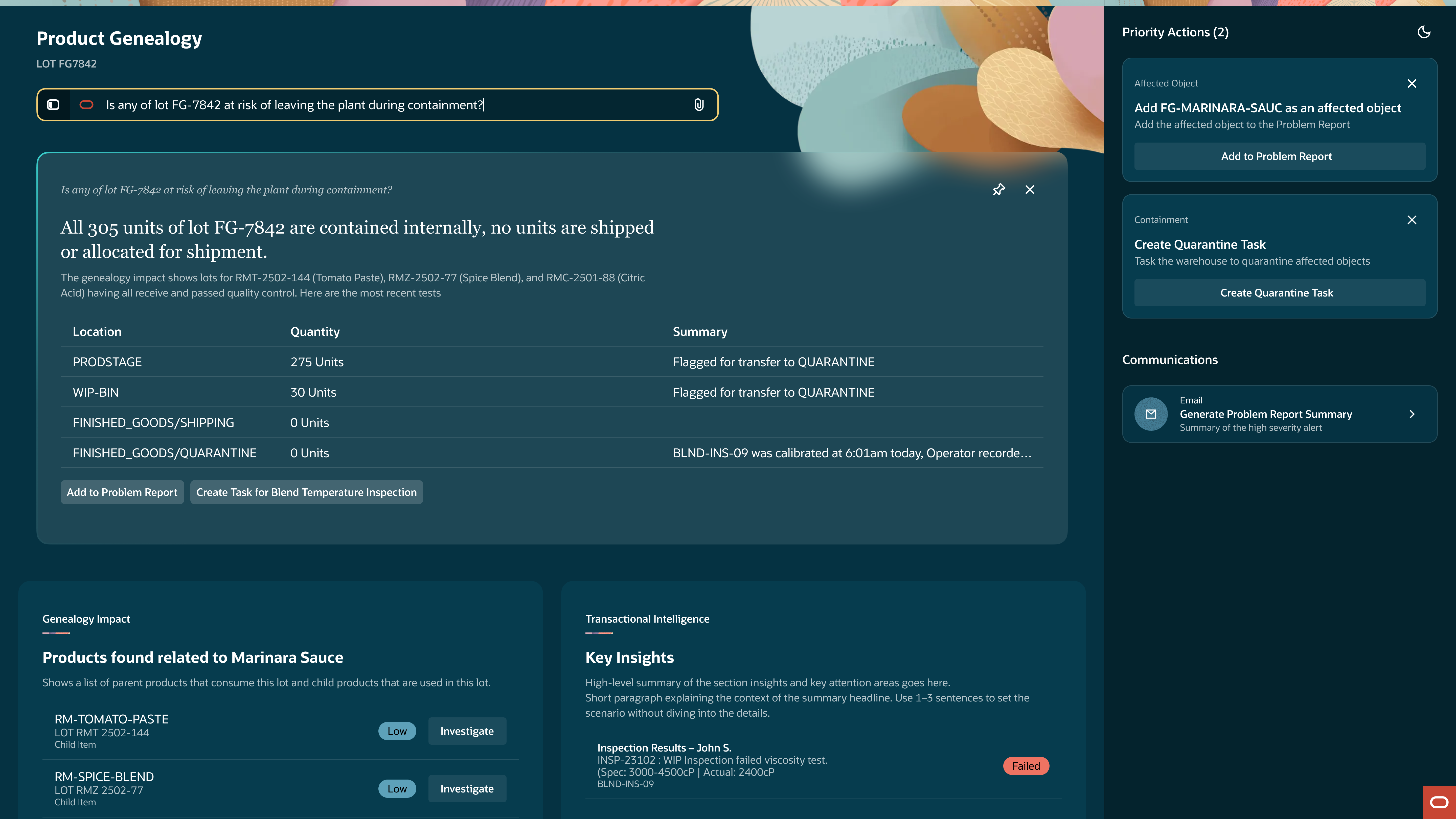Click Add to Problem Report under the table

click(122, 492)
